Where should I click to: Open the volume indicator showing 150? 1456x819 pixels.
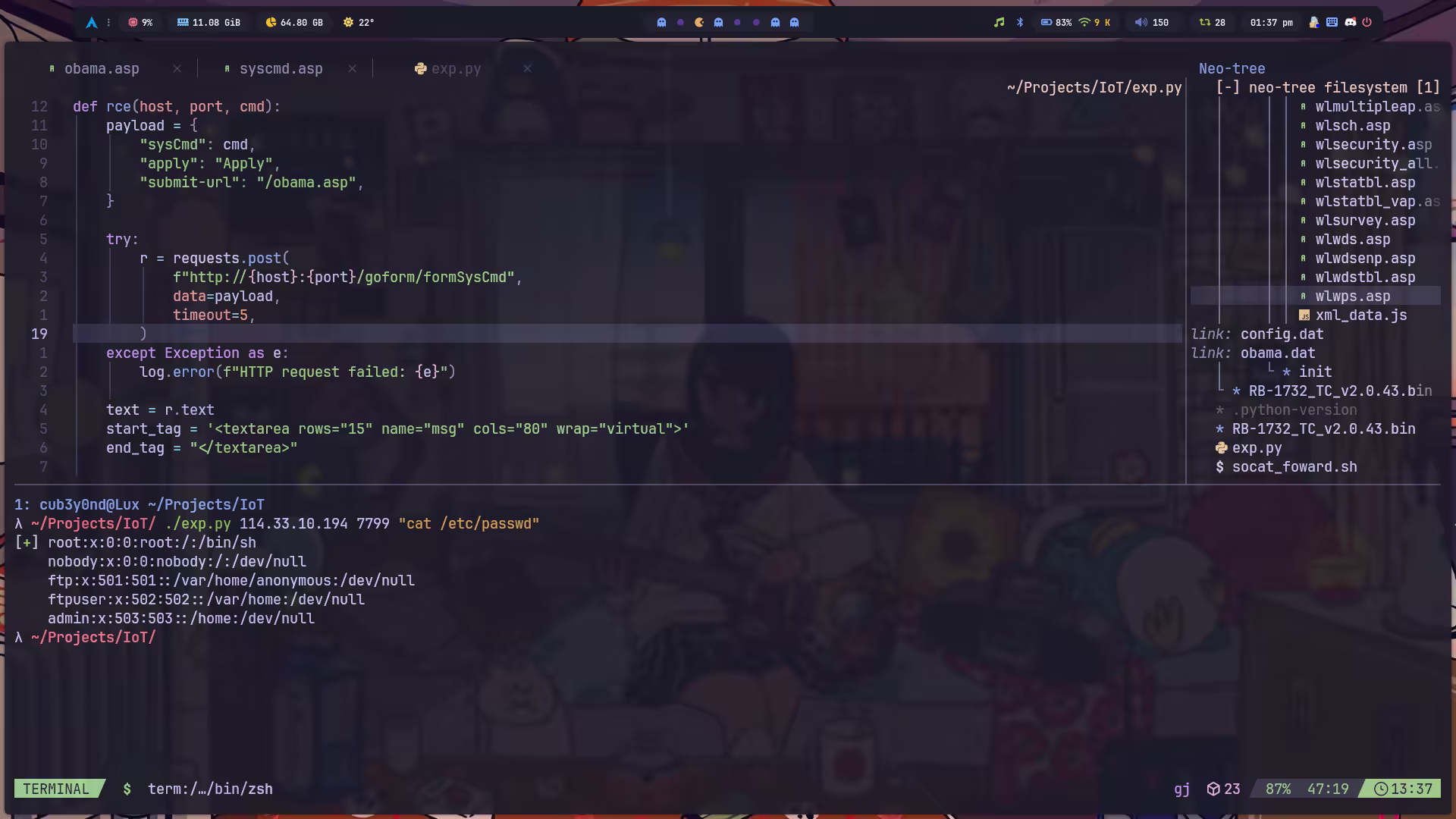pos(1151,23)
